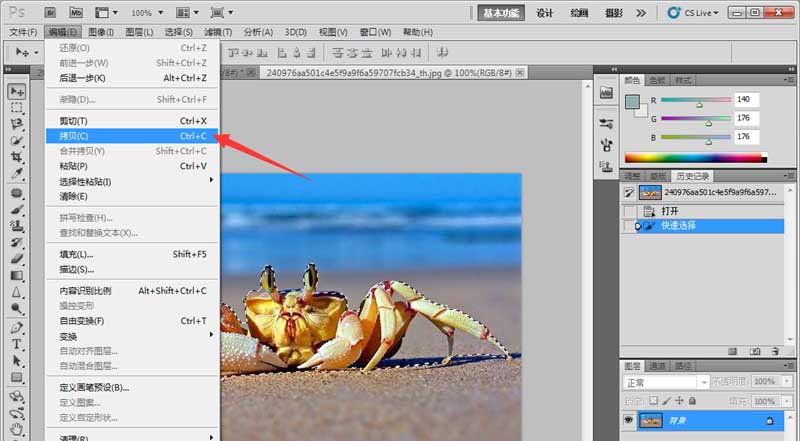The height and width of the screenshot is (441, 800).
Task: Toggle history brush source beside 打开 state
Action: click(629, 211)
